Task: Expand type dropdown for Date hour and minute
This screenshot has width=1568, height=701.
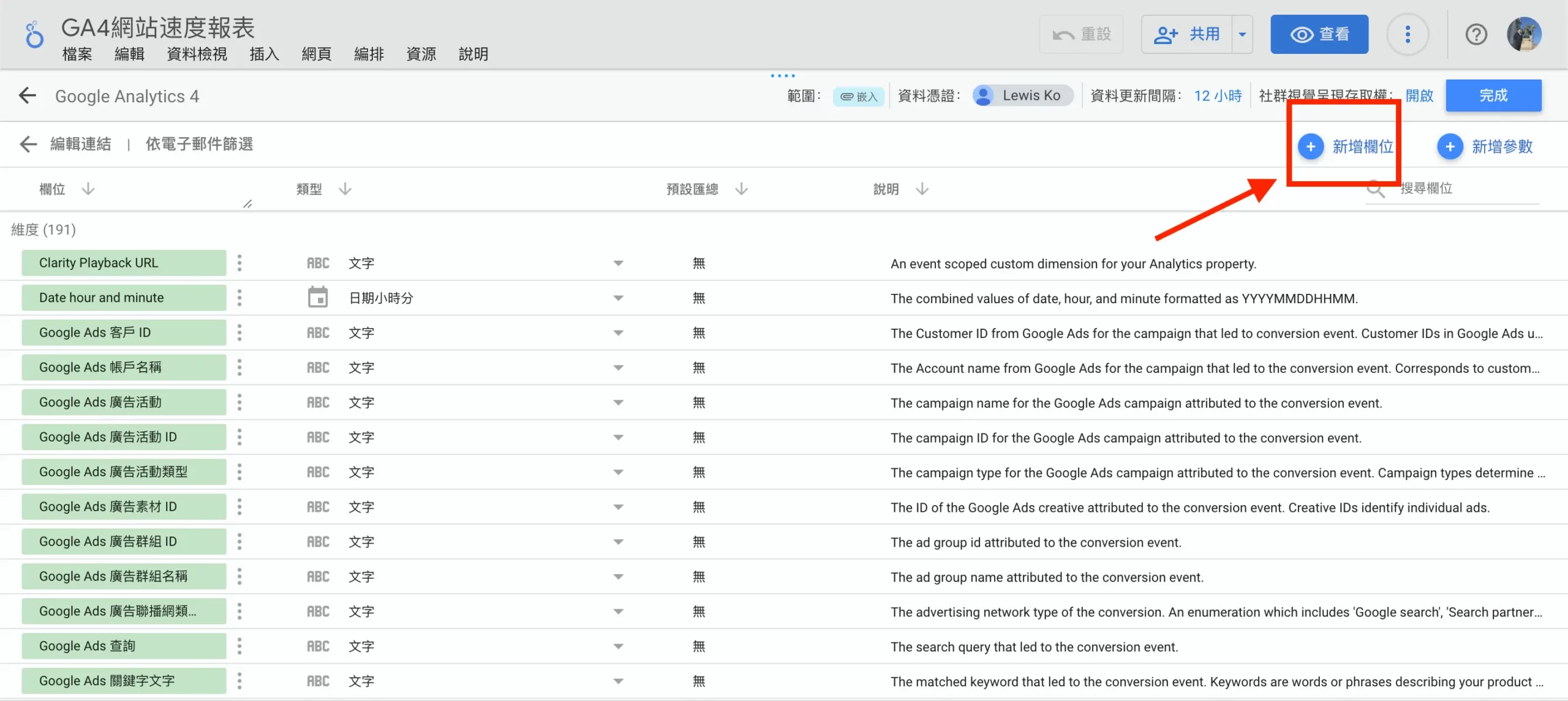Action: point(618,298)
